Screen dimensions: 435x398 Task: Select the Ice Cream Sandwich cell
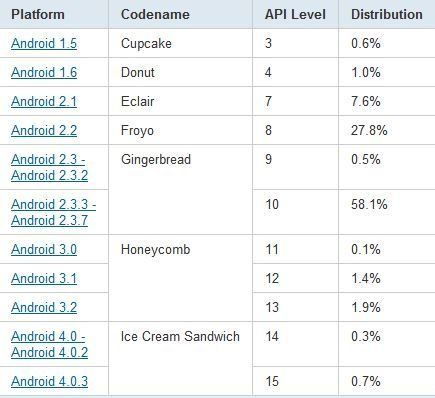click(x=180, y=336)
